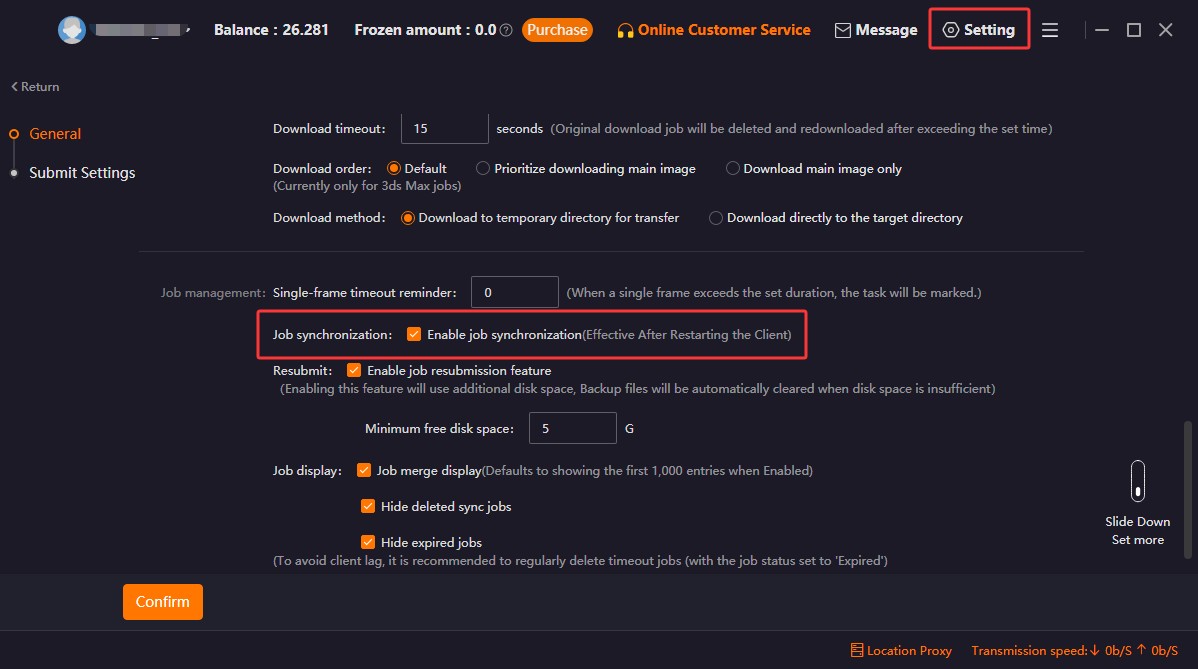Switch to the Submit Settings tab

(x=83, y=172)
